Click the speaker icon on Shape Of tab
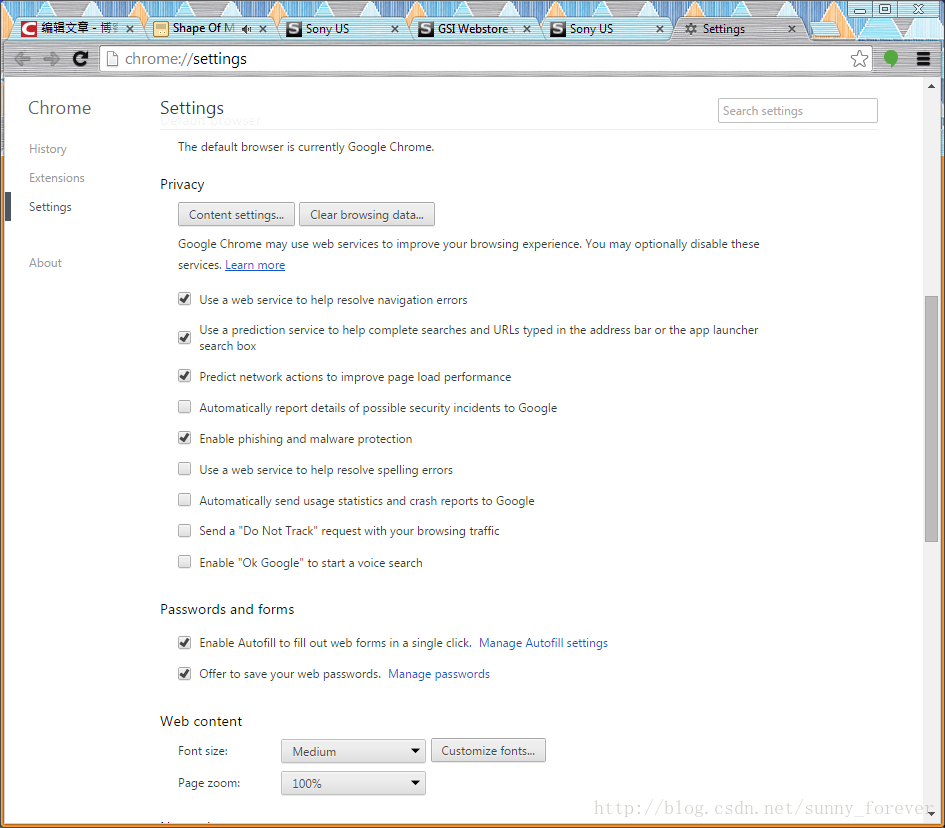 (x=246, y=29)
